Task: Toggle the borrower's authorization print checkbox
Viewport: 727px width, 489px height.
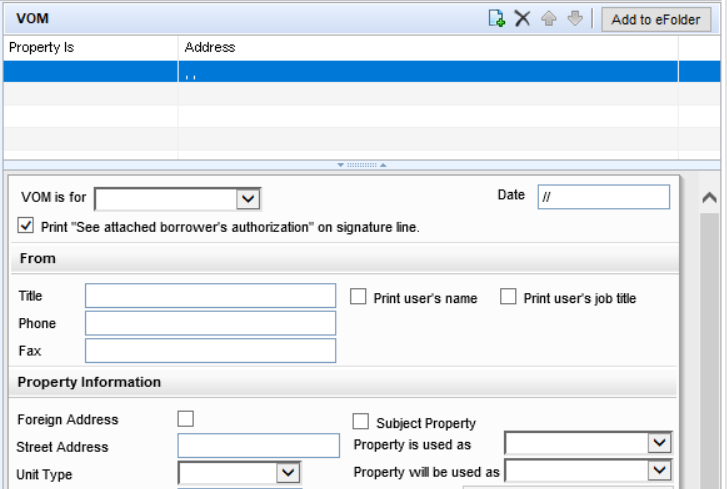Action: pyautogui.click(x=26, y=226)
